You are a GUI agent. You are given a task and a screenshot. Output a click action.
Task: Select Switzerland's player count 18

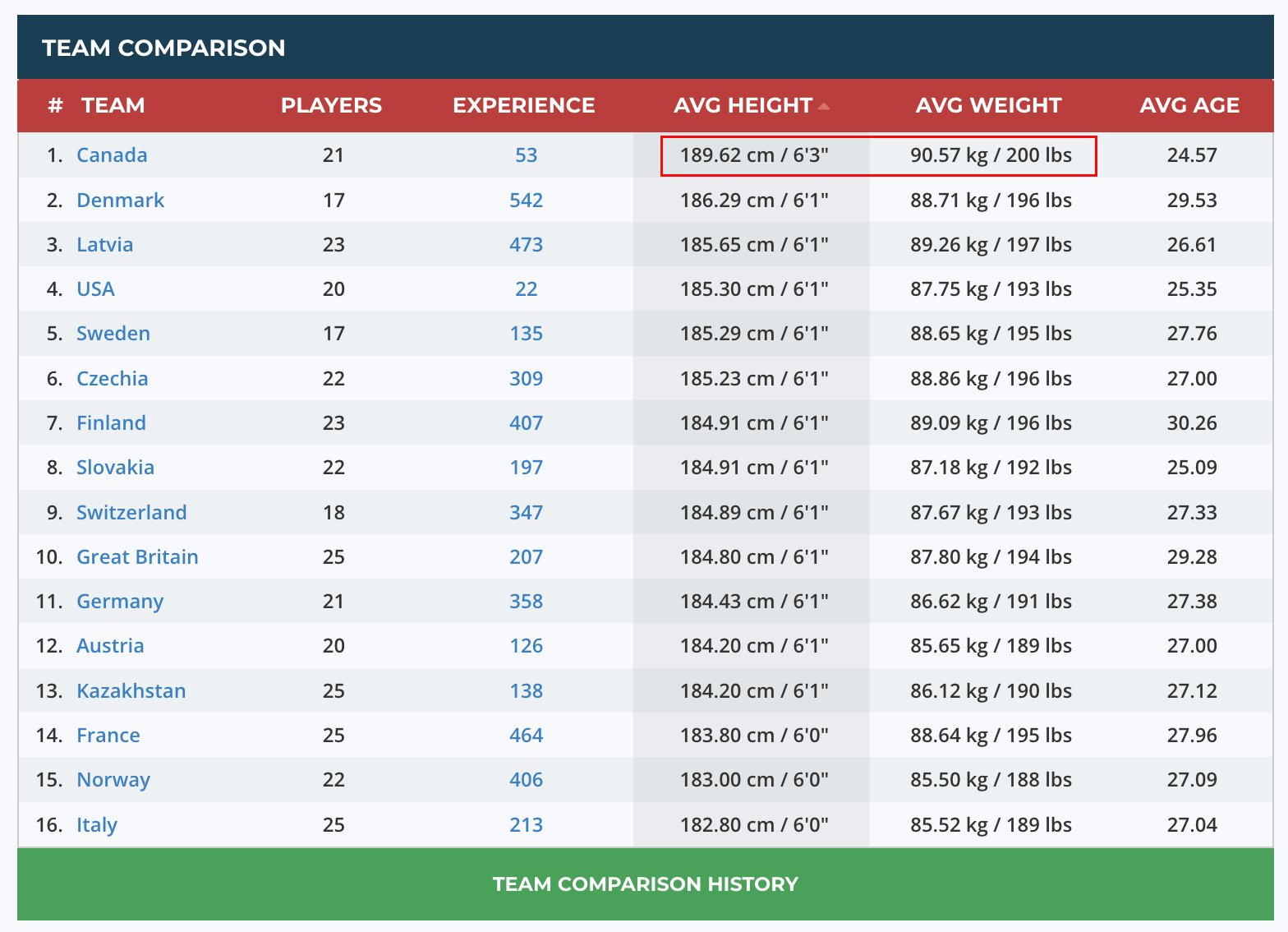point(333,513)
